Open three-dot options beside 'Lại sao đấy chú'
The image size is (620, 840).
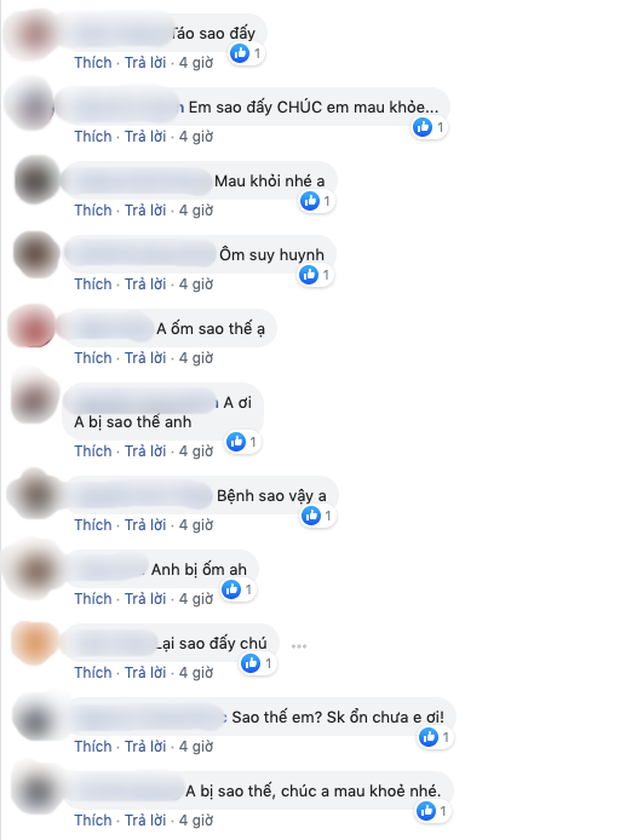(299, 646)
